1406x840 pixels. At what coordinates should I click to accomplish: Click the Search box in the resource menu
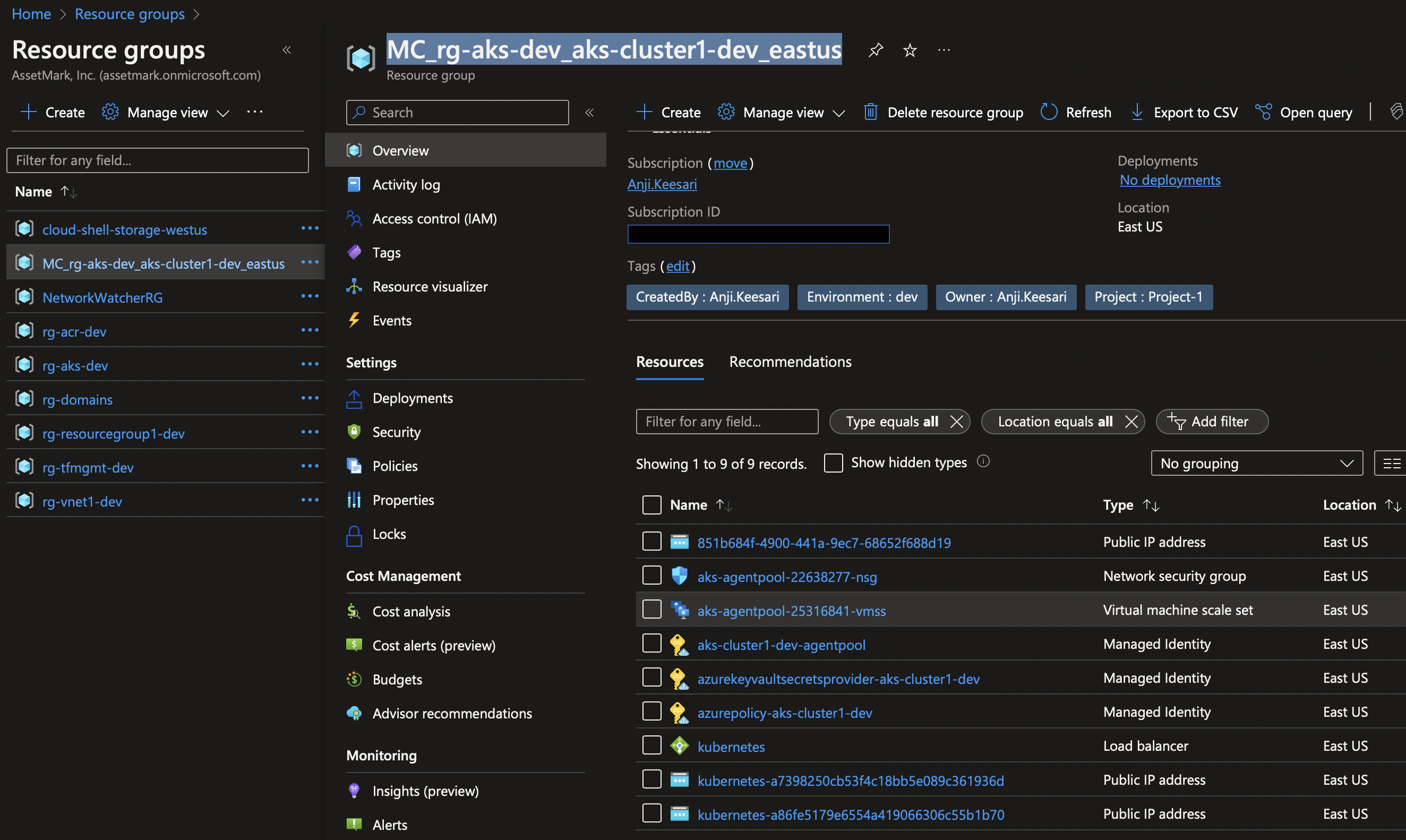(457, 112)
